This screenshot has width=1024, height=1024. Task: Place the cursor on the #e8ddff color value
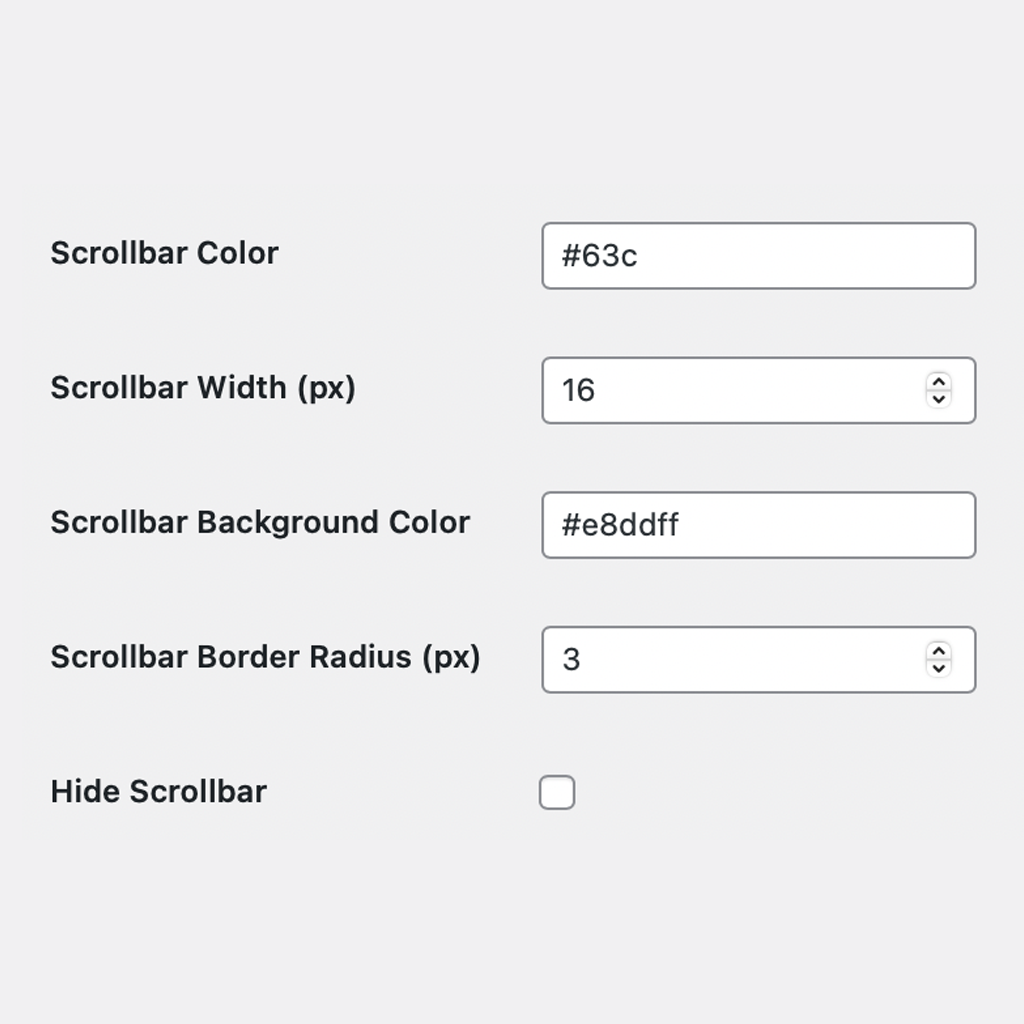click(620, 525)
